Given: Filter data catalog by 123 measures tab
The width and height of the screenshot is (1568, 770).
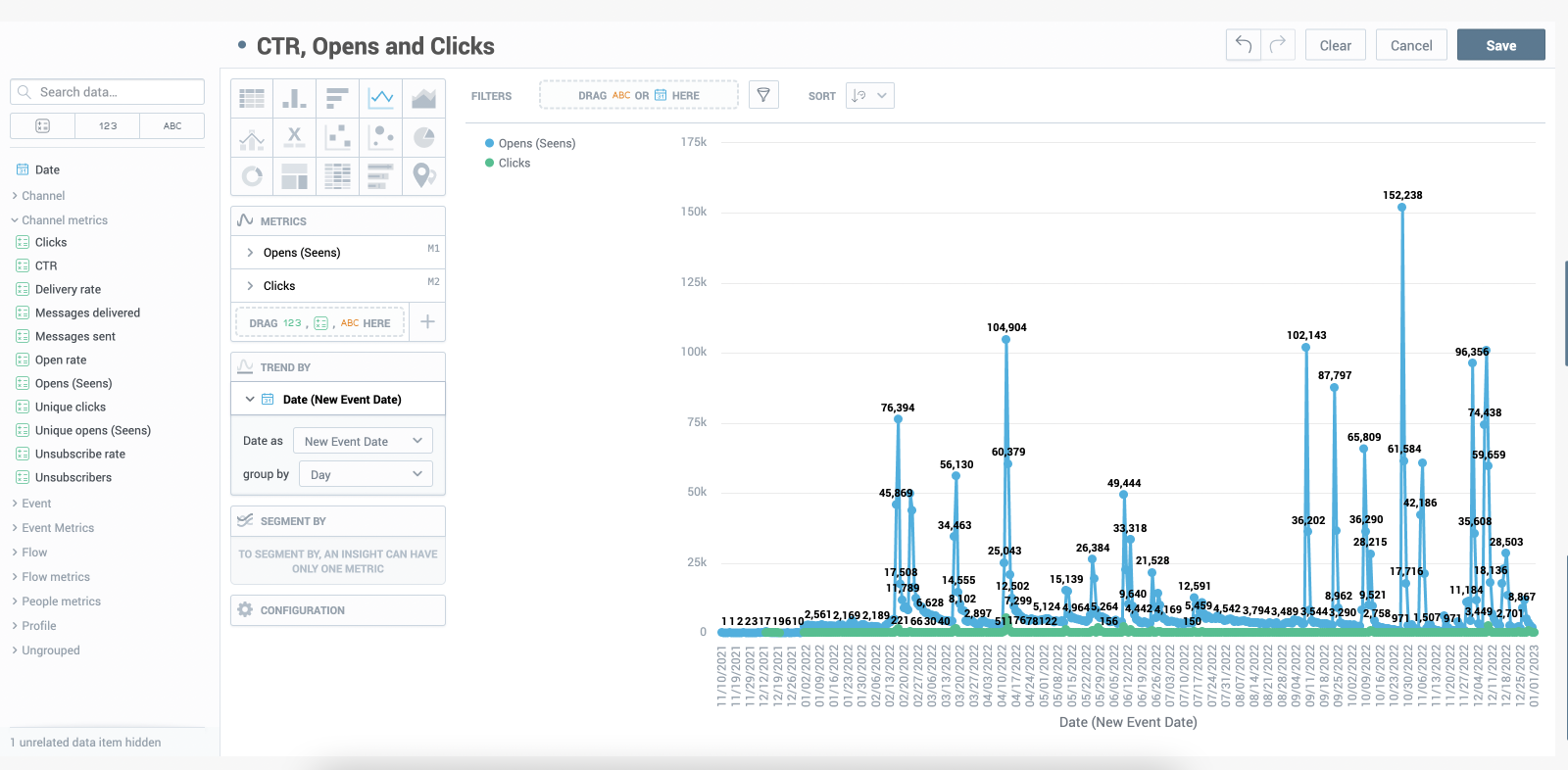Looking at the screenshot, I should click(108, 126).
